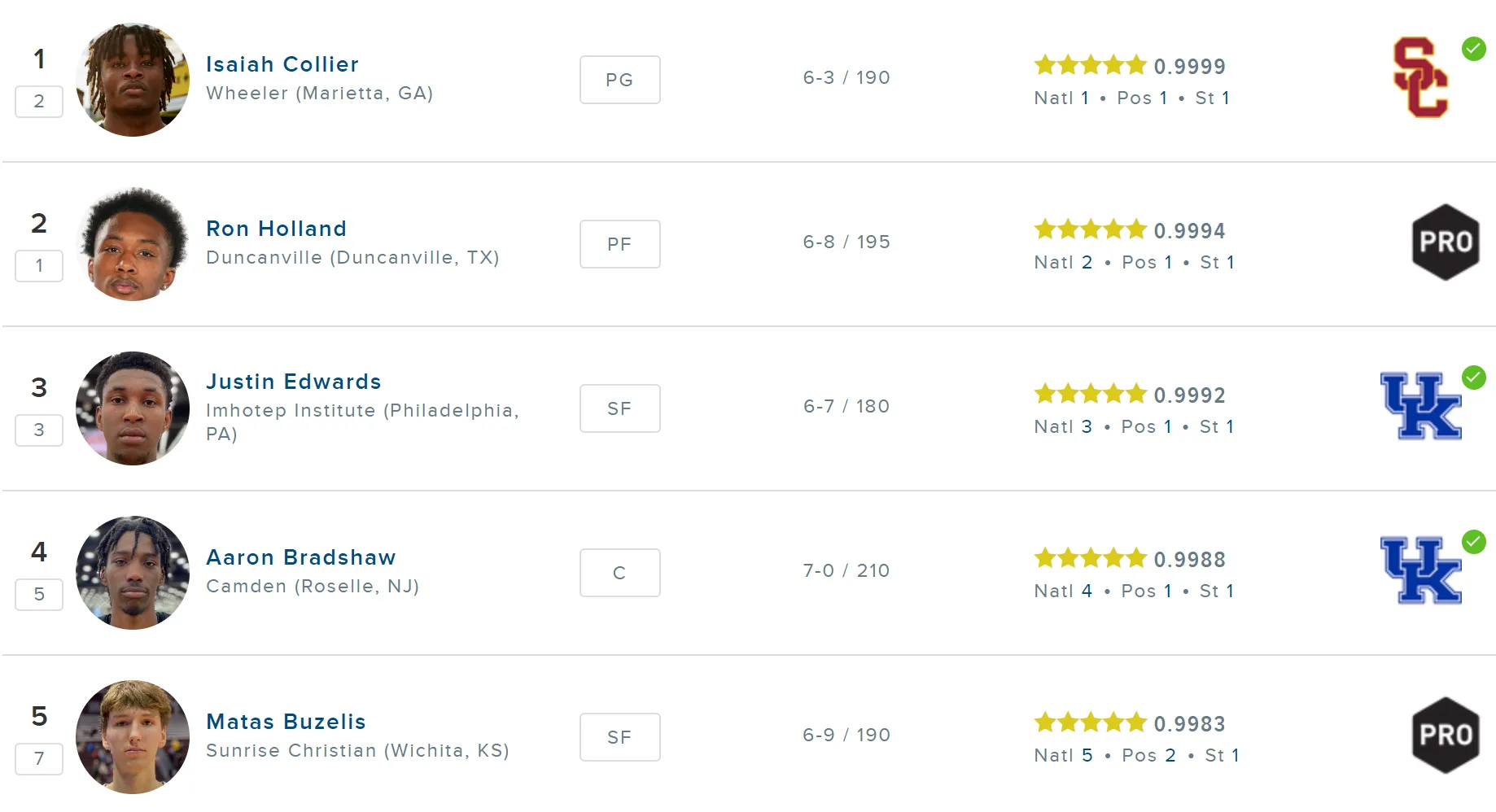
Task: Click Isaiah Collier's five-star rating 0.9999
Action: click(1130, 66)
